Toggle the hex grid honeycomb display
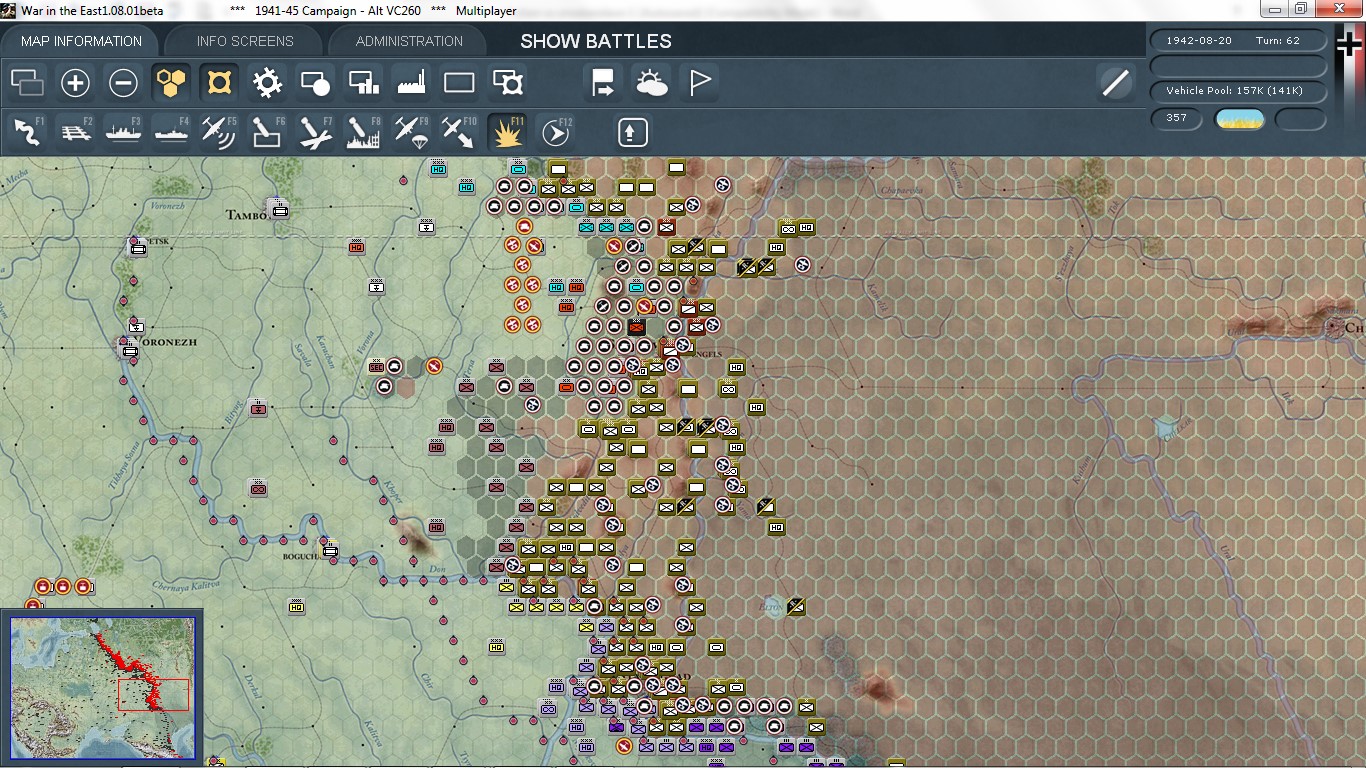1366x768 pixels. pos(171,82)
